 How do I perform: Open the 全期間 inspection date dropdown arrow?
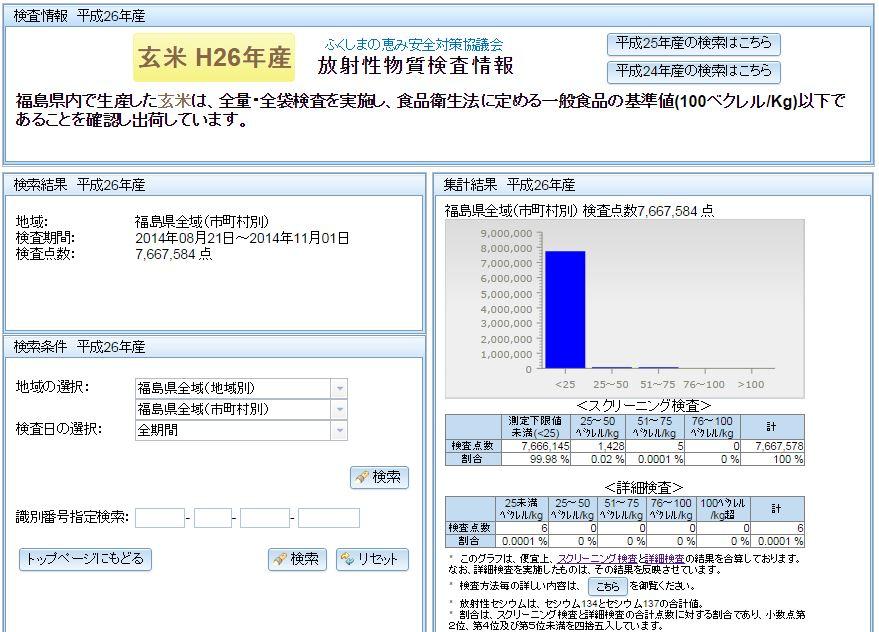[x=339, y=431]
